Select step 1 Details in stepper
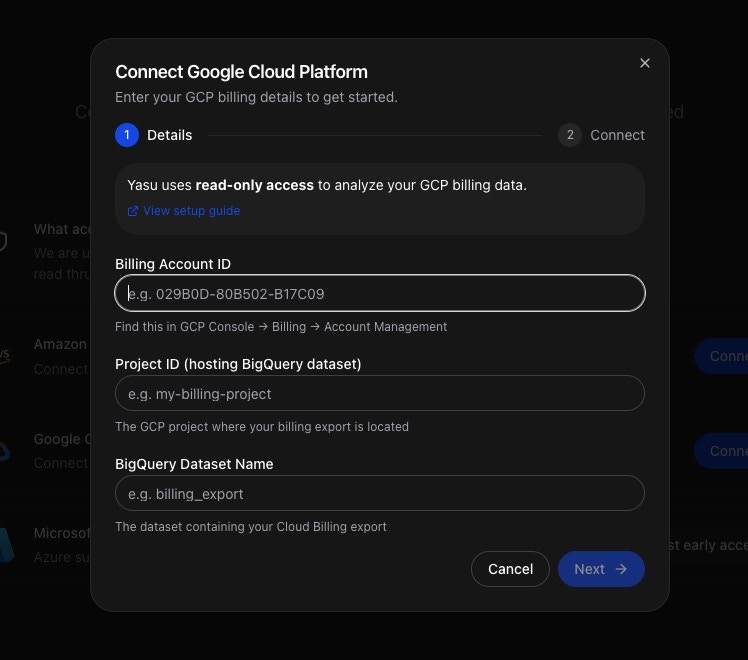748x660 pixels. tap(154, 135)
